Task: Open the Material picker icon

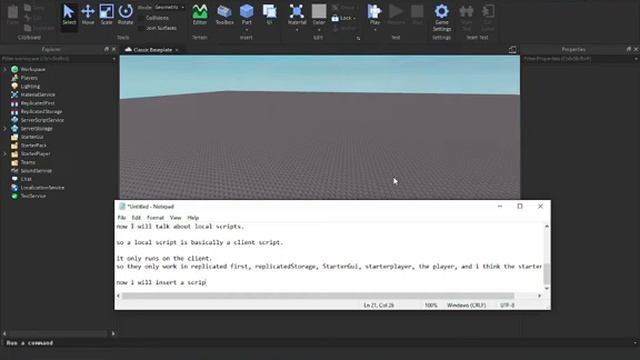Action: click(297, 11)
